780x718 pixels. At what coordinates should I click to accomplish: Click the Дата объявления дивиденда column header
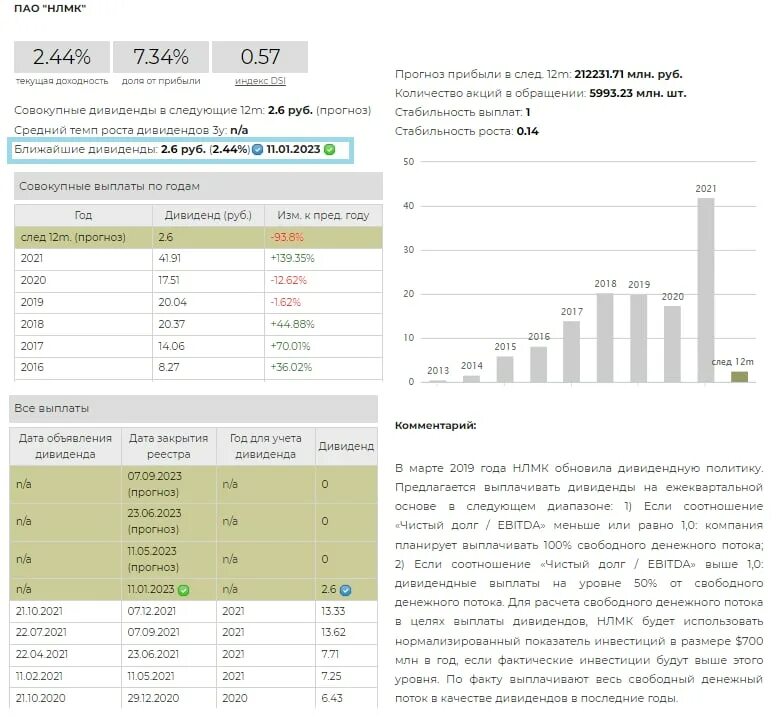click(x=65, y=446)
